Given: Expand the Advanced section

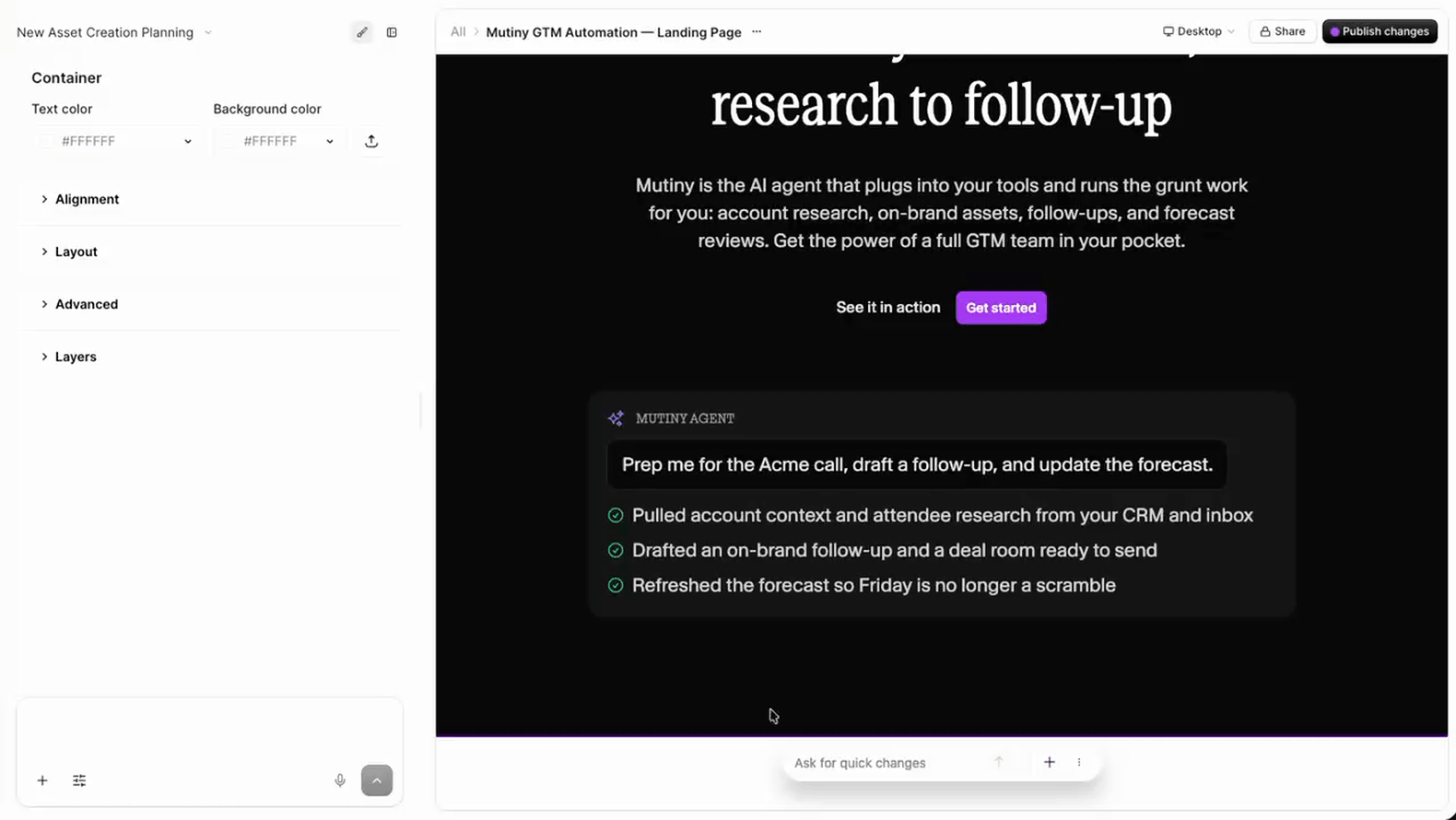Looking at the screenshot, I should 78,304.
